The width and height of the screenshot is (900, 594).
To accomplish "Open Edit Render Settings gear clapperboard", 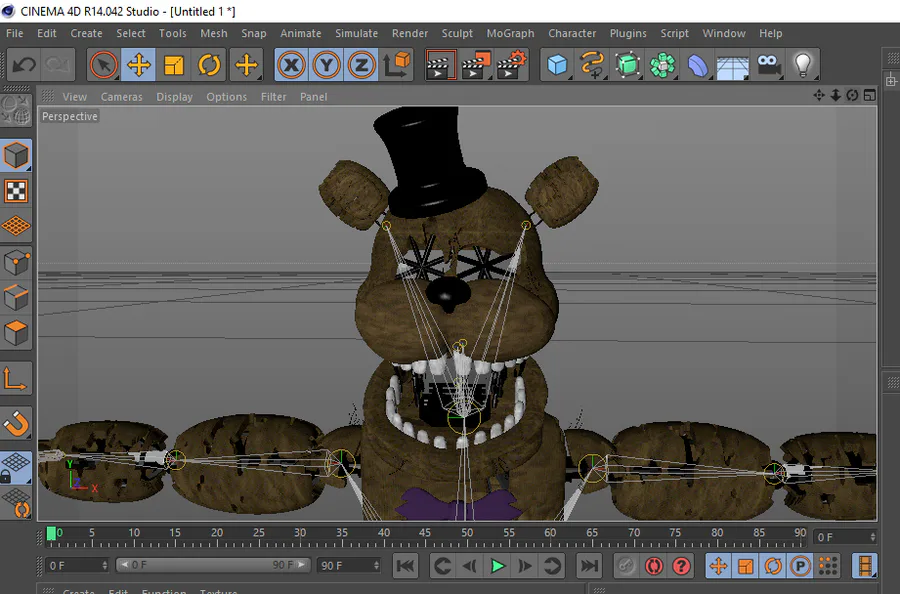I will pyautogui.click(x=511, y=64).
